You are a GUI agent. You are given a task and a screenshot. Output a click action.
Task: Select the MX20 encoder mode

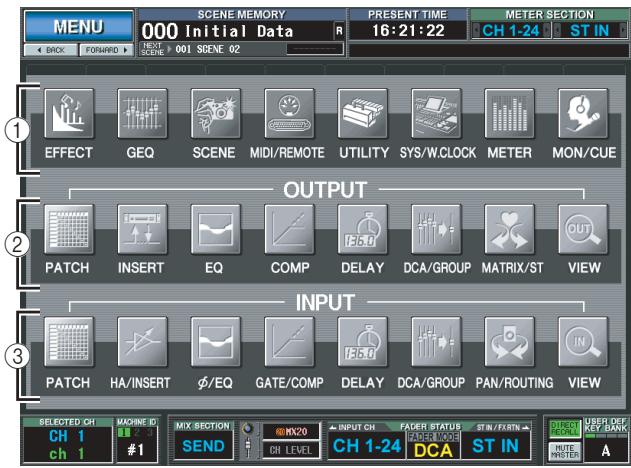click(x=291, y=432)
